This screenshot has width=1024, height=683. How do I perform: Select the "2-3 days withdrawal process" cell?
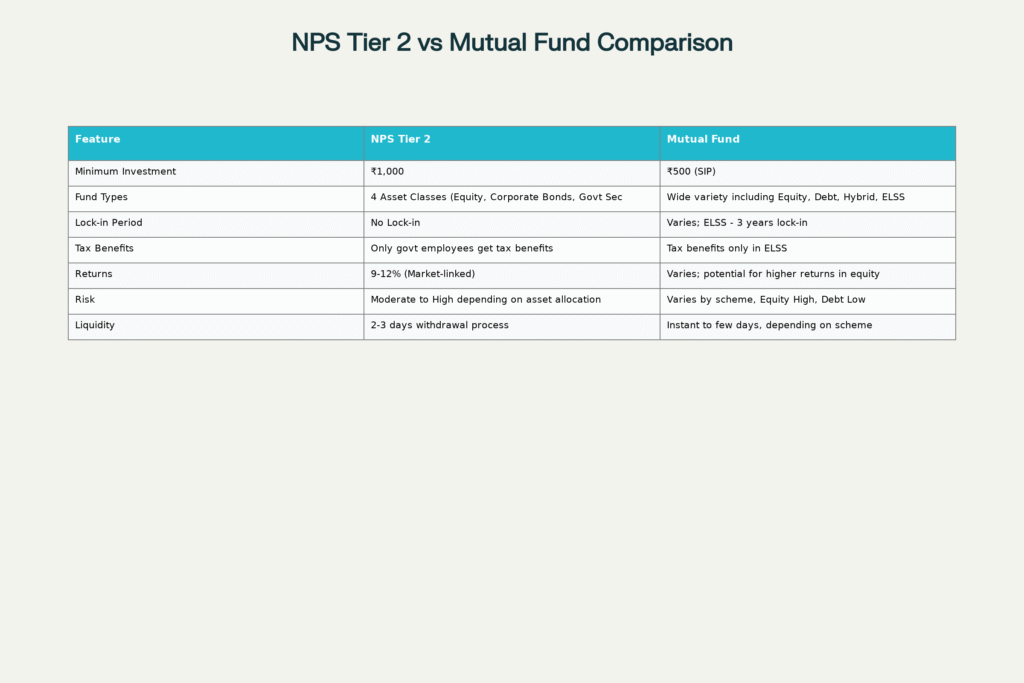pos(439,325)
